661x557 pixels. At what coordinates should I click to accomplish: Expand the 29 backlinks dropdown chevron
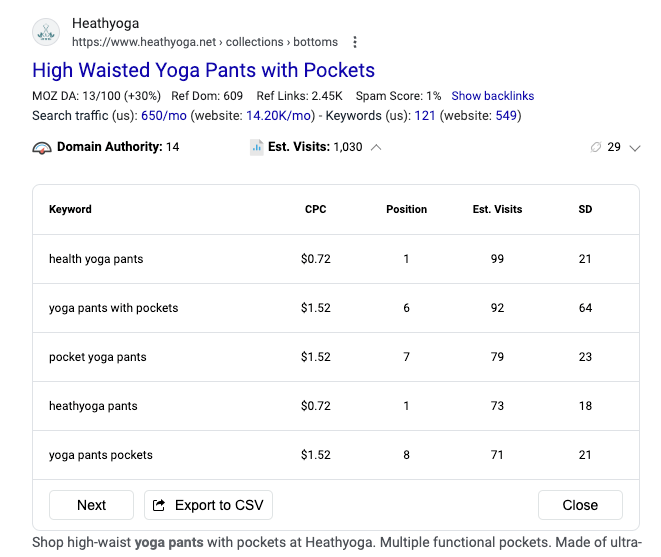point(634,148)
